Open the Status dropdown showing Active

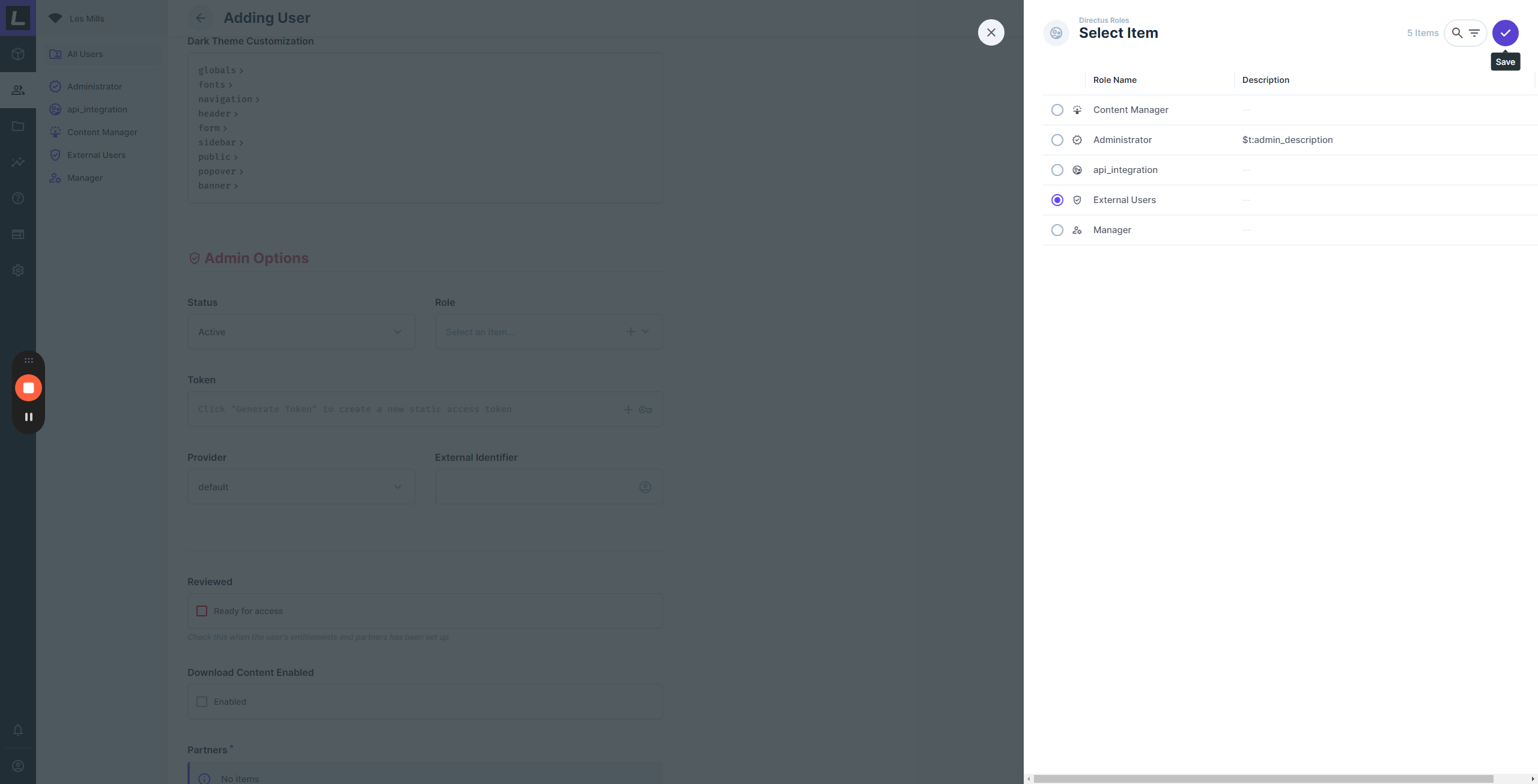(x=302, y=332)
